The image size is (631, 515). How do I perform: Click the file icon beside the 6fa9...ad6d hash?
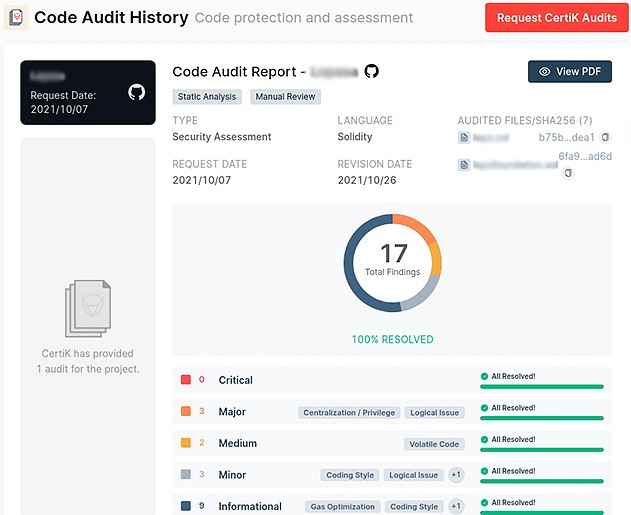point(464,165)
